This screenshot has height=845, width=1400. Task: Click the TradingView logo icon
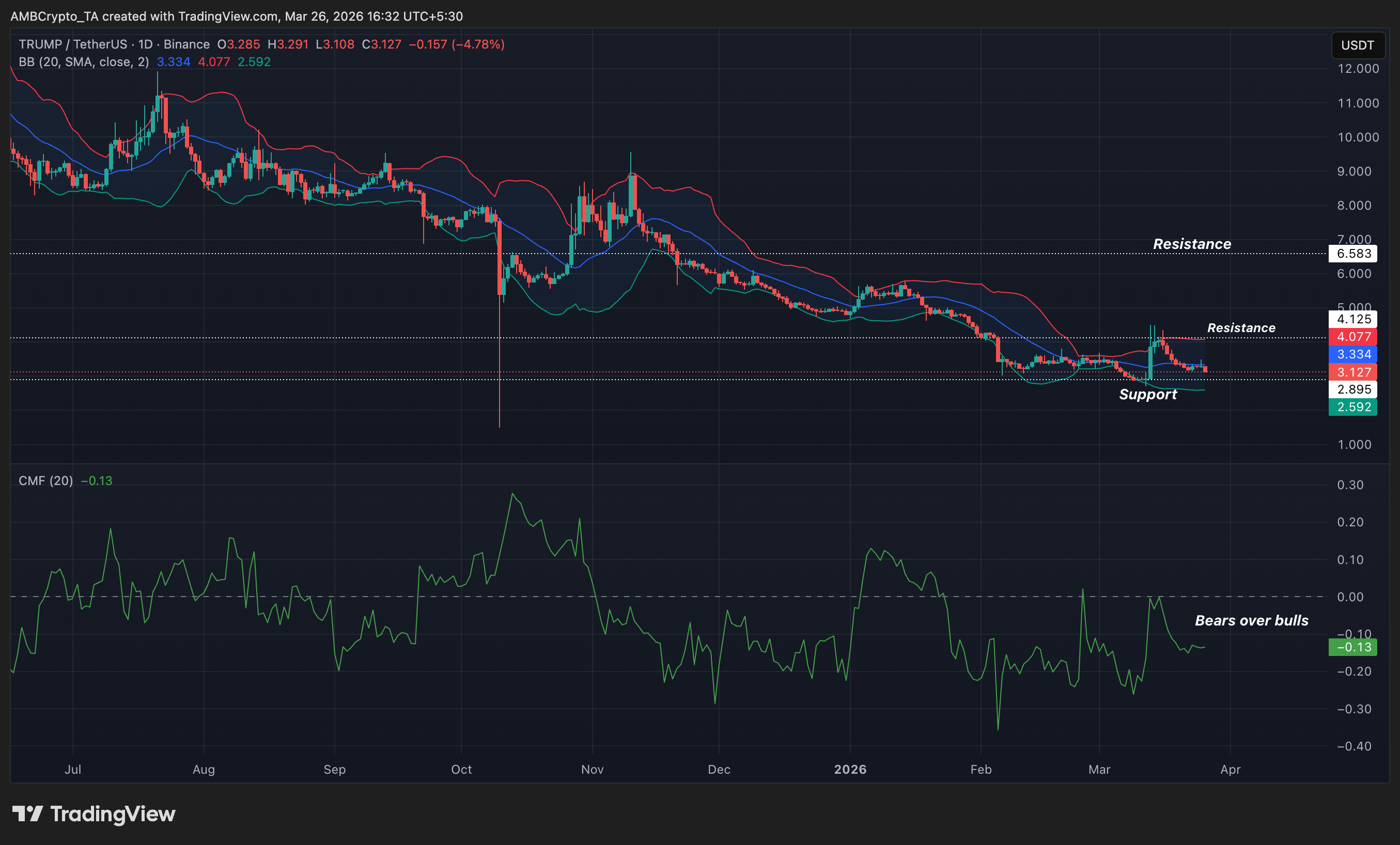[x=27, y=813]
